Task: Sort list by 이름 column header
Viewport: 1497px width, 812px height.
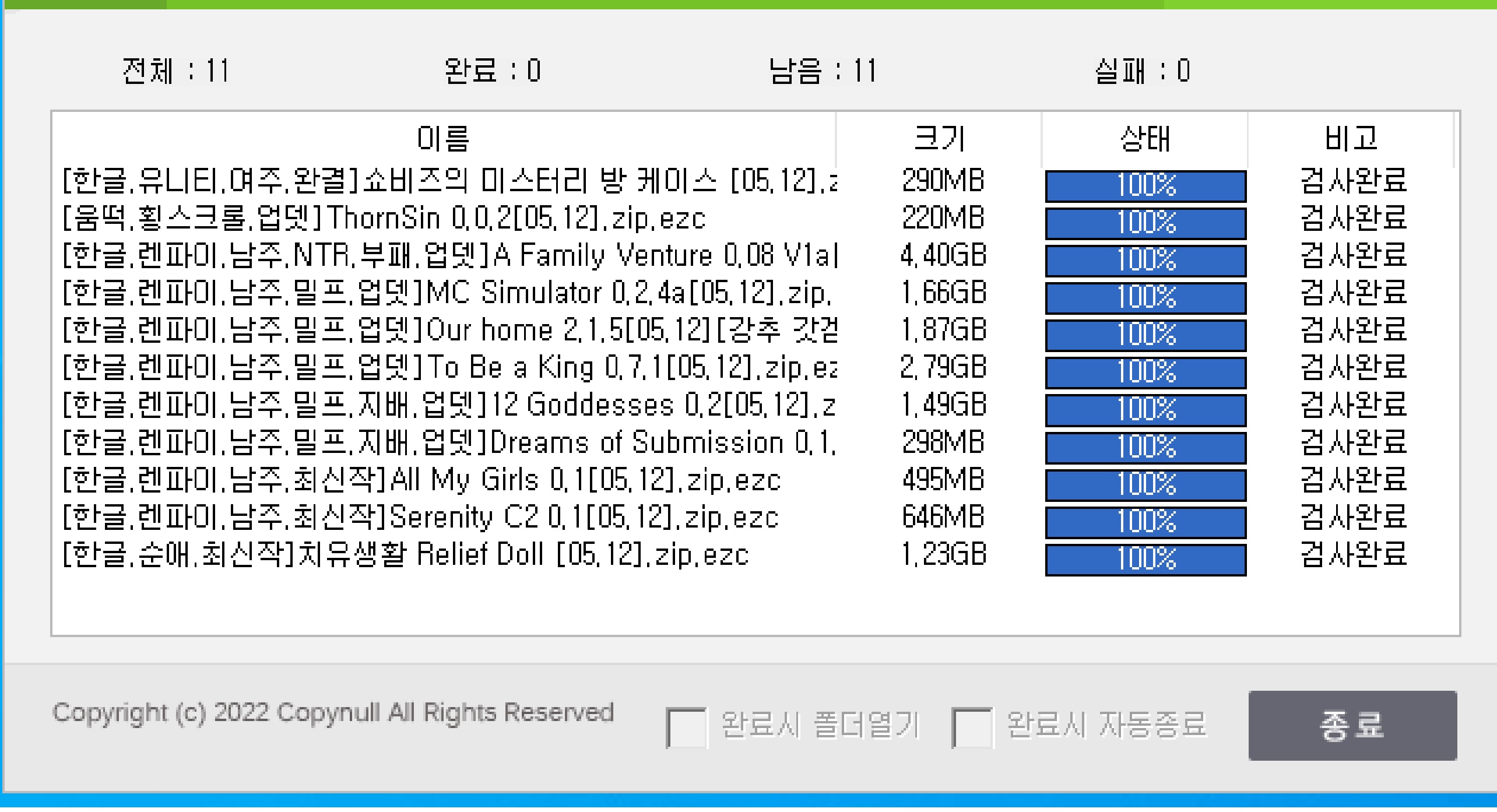Action: (443, 139)
